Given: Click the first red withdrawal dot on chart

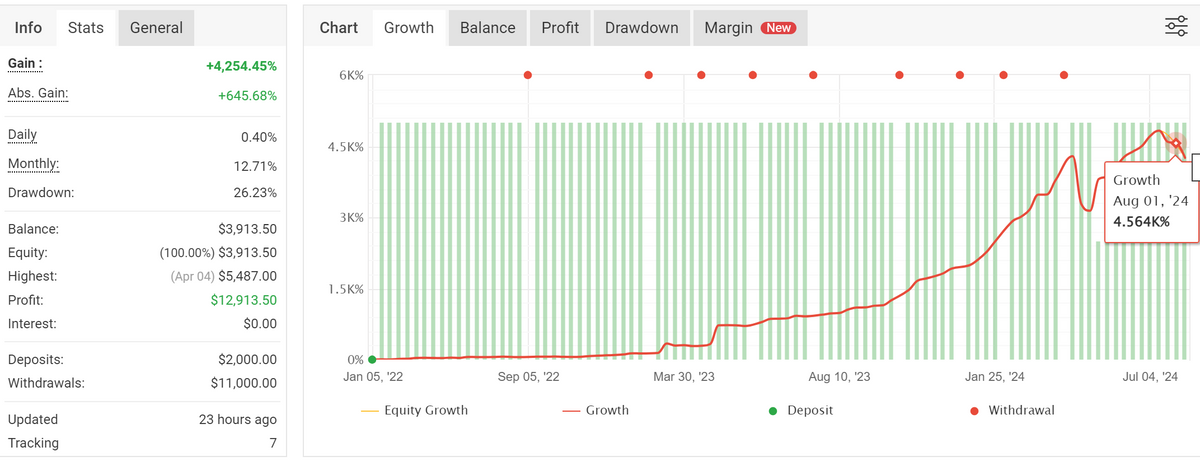Looking at the screenshot, I should pyautogui.click(x=528, y=75).
